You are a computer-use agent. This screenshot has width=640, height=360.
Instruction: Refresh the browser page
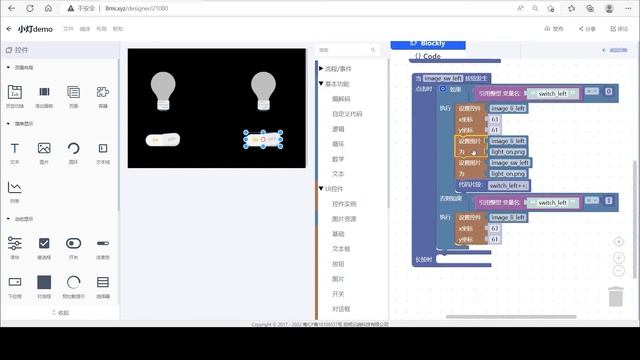(x=30, y=8)
